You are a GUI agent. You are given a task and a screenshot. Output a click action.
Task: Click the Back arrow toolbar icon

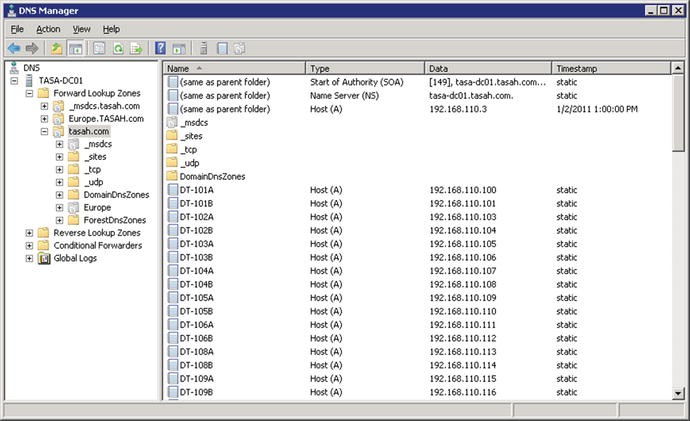14,48
